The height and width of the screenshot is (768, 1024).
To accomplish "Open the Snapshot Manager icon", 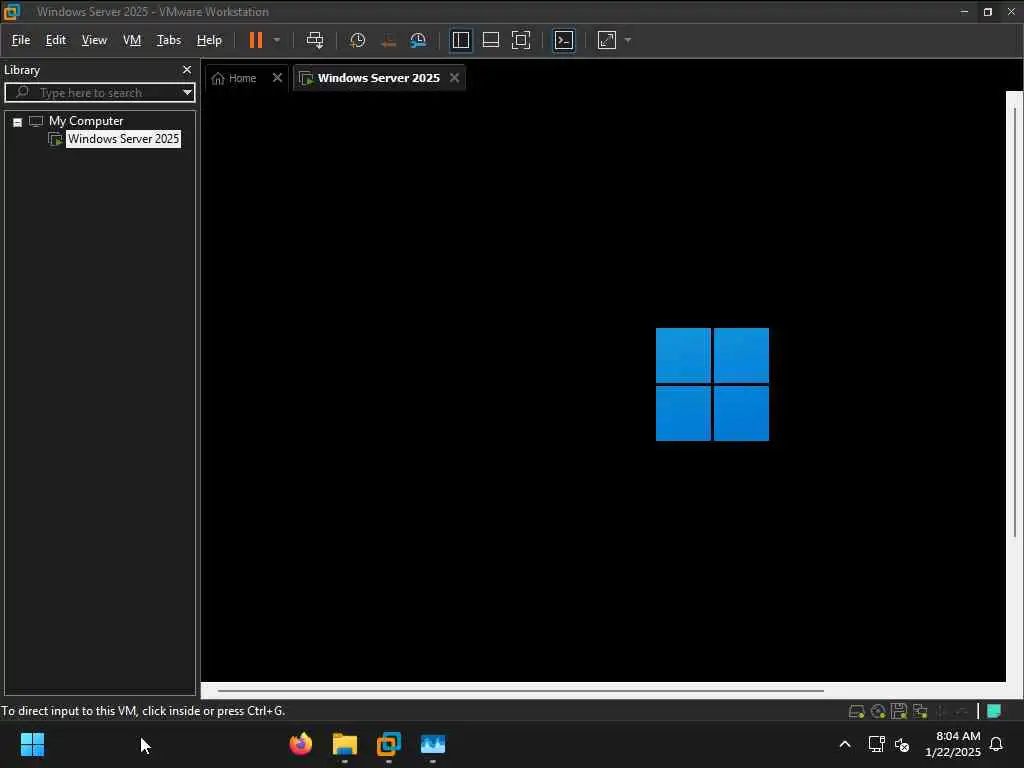I will 418,40.
